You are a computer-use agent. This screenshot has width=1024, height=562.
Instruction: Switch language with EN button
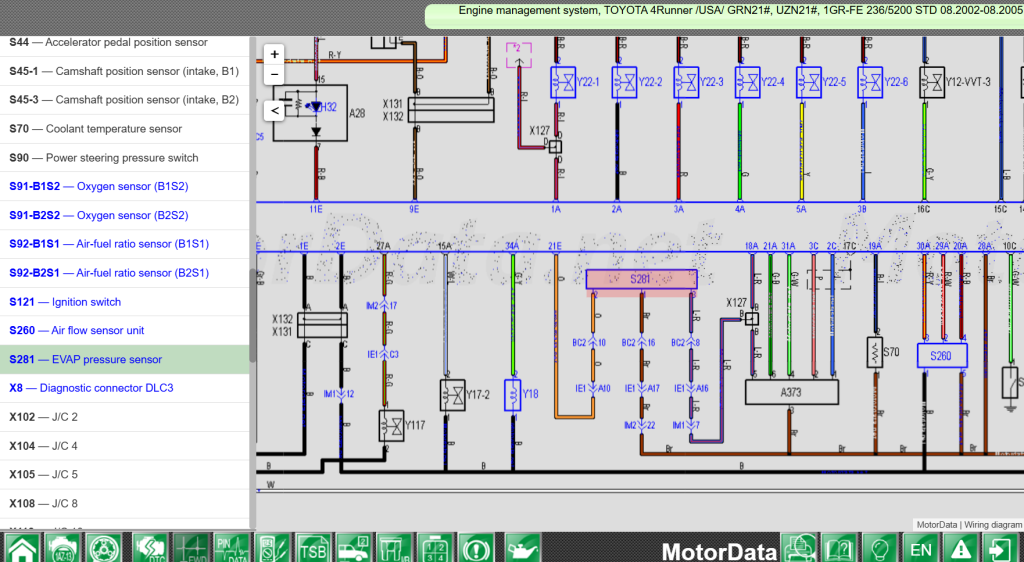pyautogui.click(x=921, y=548)
